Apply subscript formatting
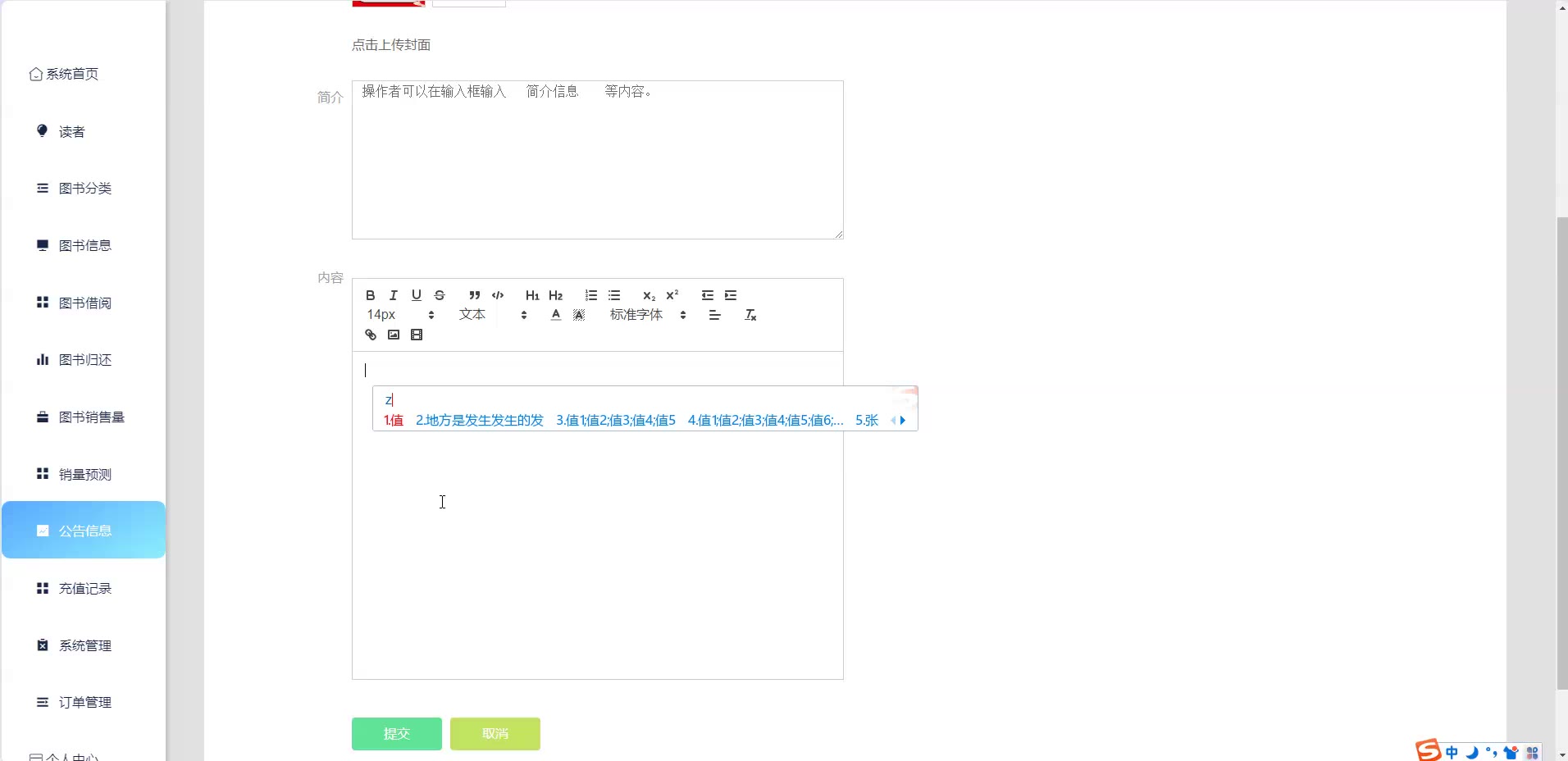This screenshot has height=761, width=1568. tap(650, 295)
